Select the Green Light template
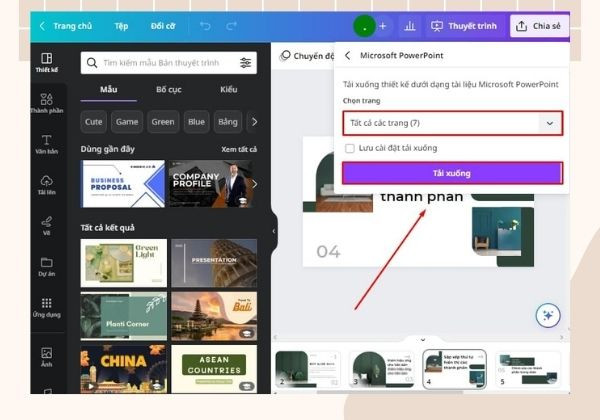 coord(124,263)
